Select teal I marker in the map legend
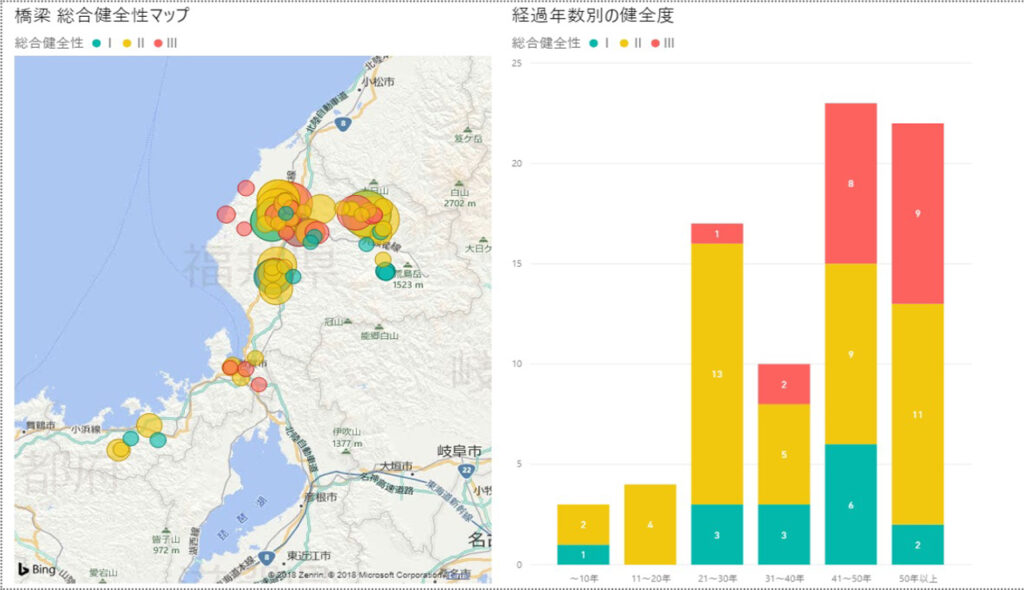1024x590 pixels. tap(96, 43)
